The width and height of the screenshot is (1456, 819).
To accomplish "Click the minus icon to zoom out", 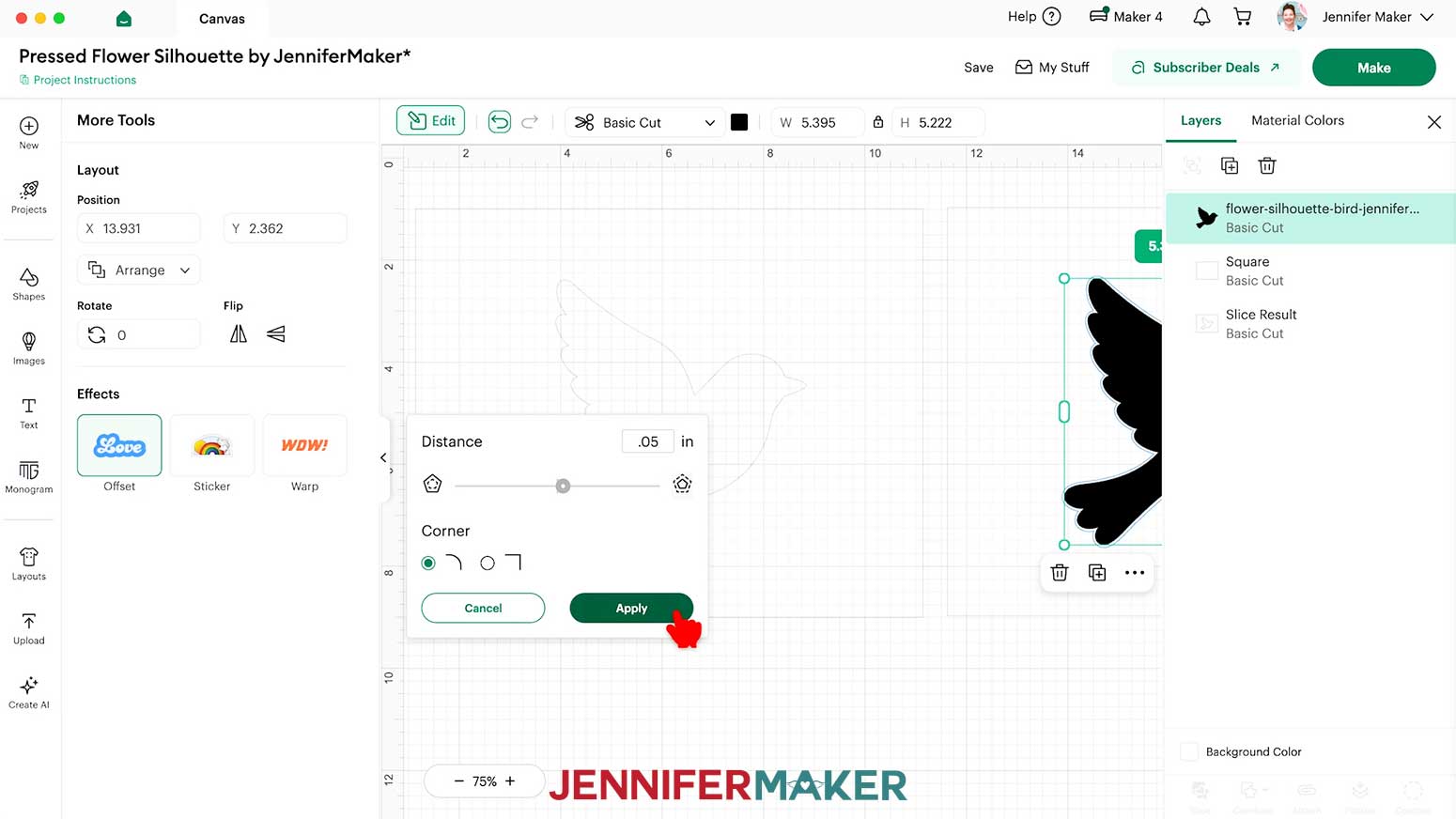I will 459,781.
